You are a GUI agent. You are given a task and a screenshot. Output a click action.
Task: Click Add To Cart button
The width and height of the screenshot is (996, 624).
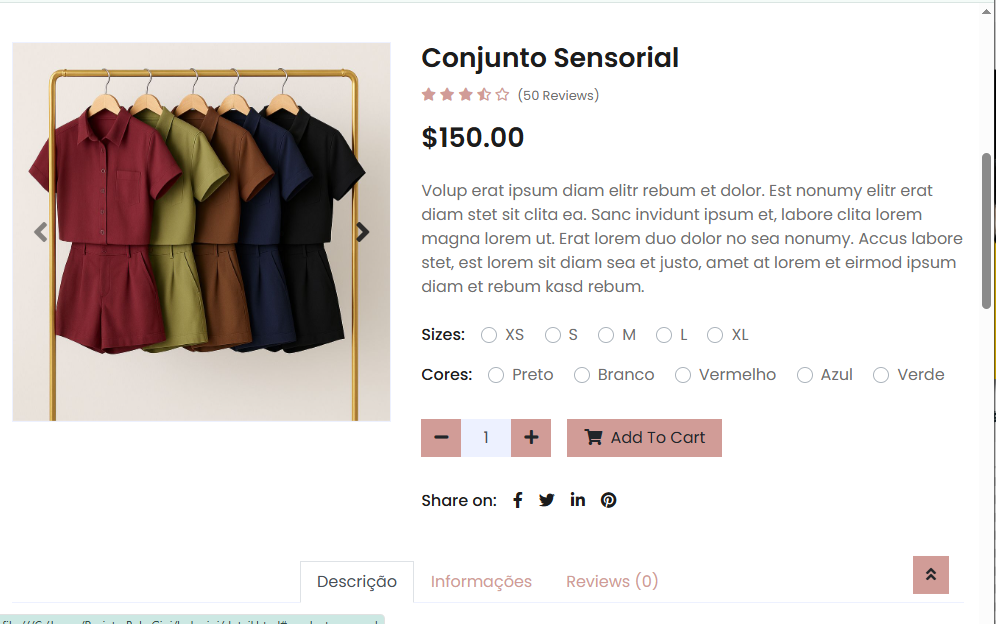[x=644, y=438]
